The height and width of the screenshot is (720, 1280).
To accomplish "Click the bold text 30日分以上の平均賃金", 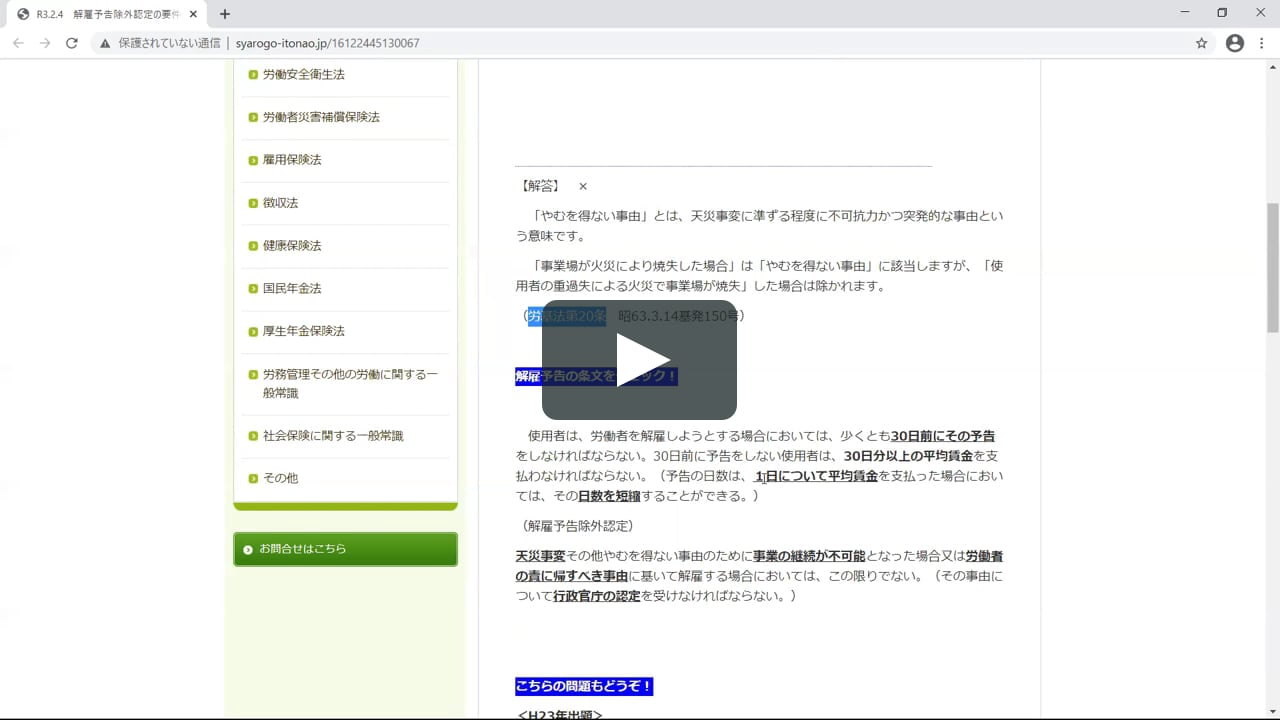I will [908, 456].
